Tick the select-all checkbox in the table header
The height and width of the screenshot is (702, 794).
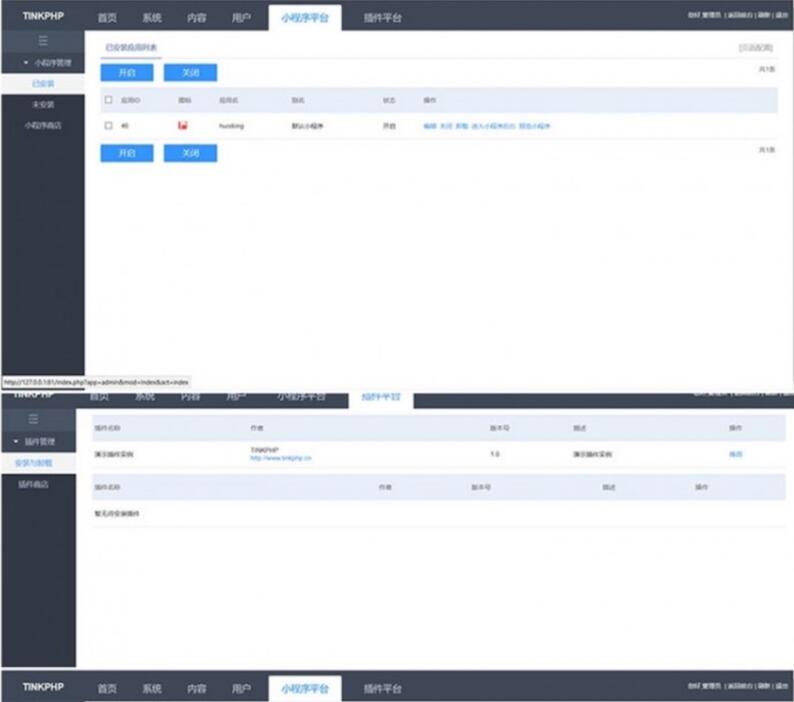click(x=108, y=100)
